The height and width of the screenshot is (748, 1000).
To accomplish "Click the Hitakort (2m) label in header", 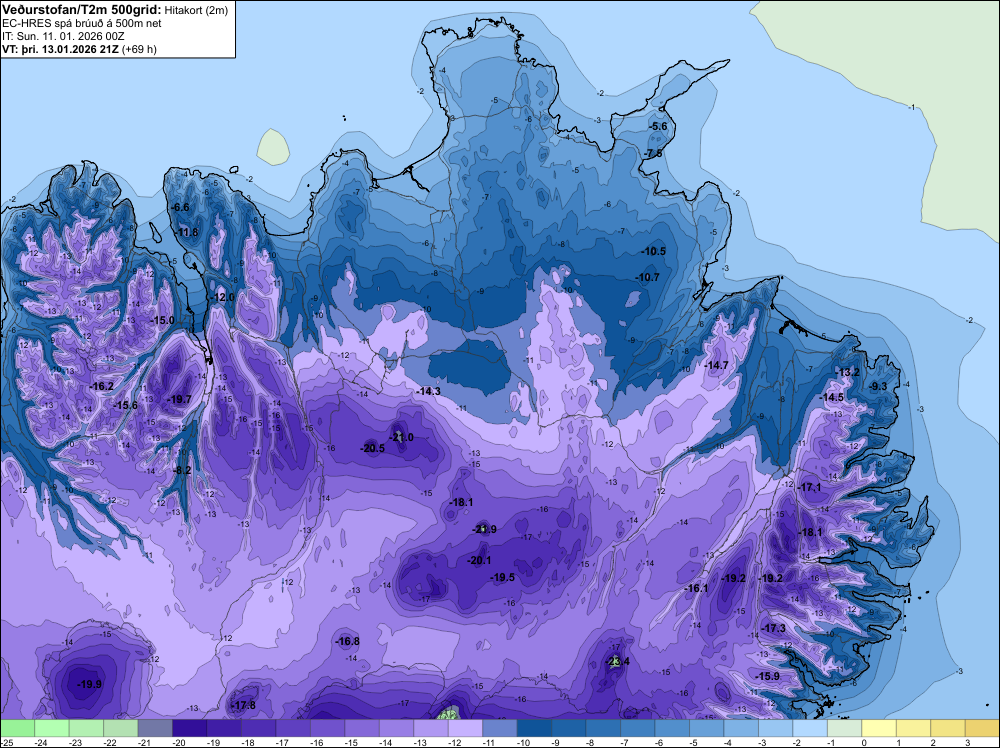I will [x=196, y=10].
